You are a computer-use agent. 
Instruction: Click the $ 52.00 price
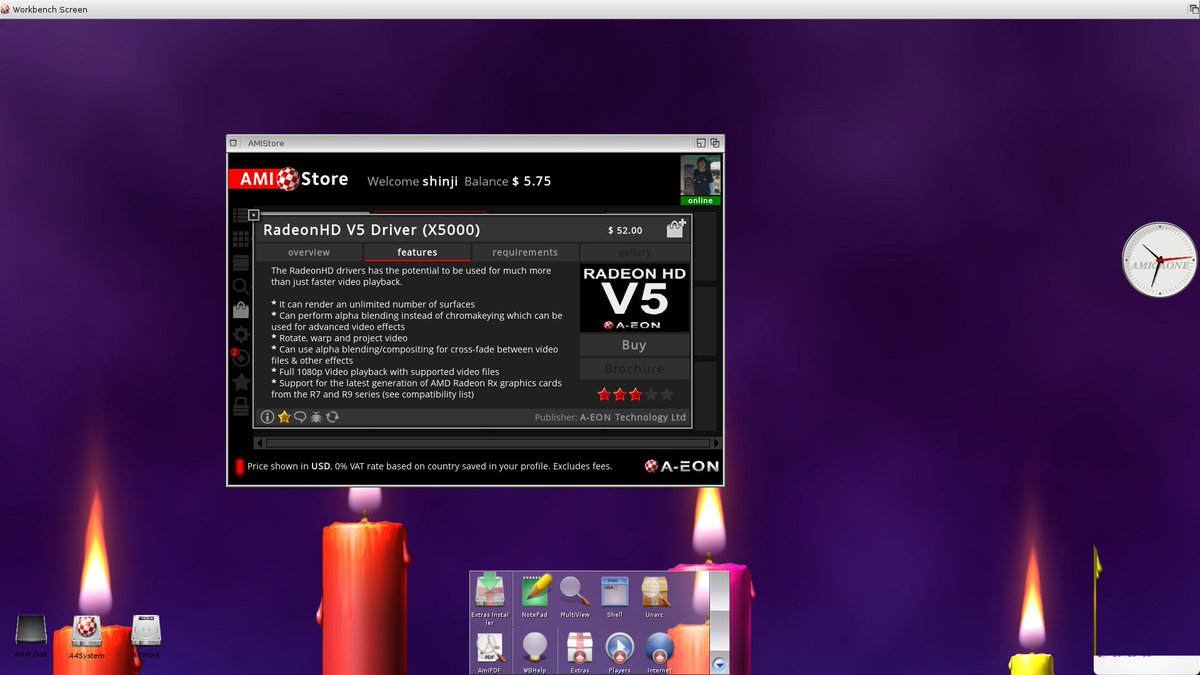click(625, 230)
